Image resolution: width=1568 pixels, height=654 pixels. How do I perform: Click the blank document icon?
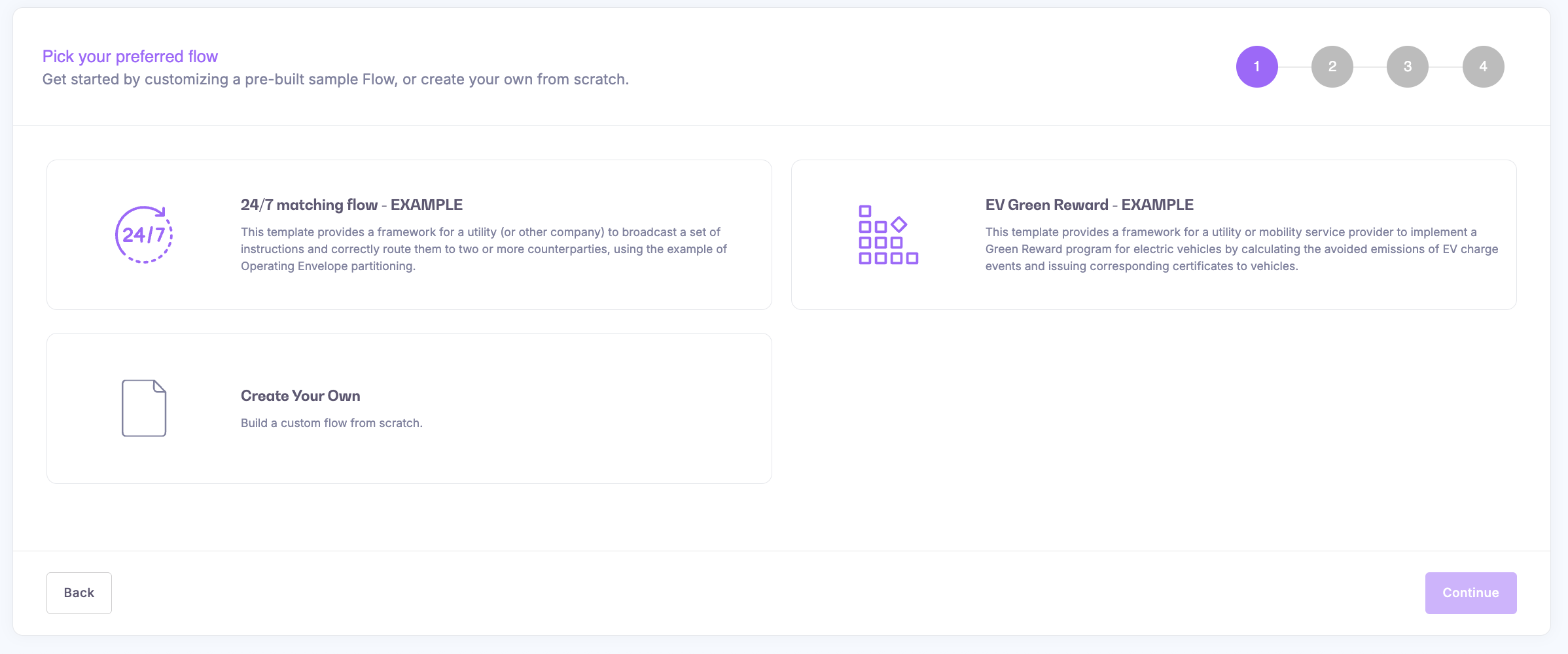[x=144, y=408]
